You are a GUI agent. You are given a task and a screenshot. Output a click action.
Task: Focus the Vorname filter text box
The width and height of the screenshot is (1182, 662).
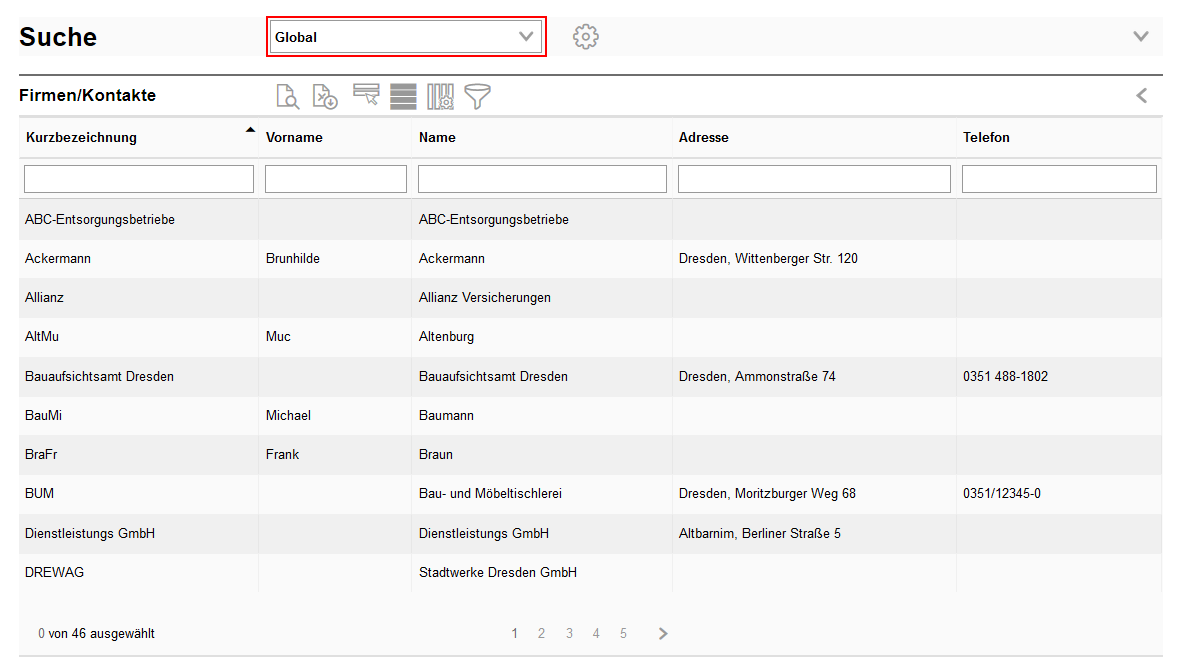[x=336, y=179]
